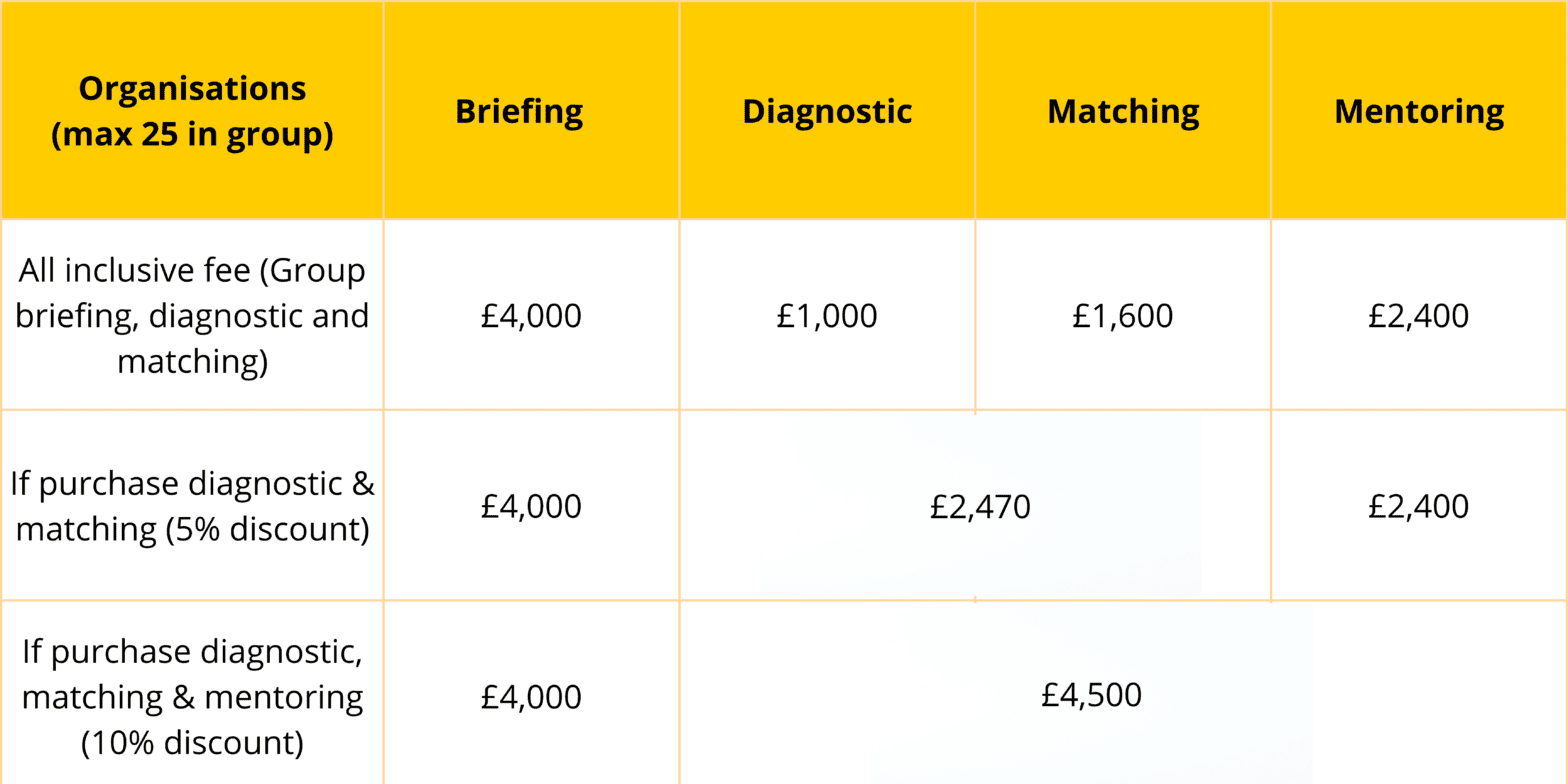Select £2,400 Mentoring price in 5% discount row
This screenshot has height=784, width=1568.
(1419, 506)
